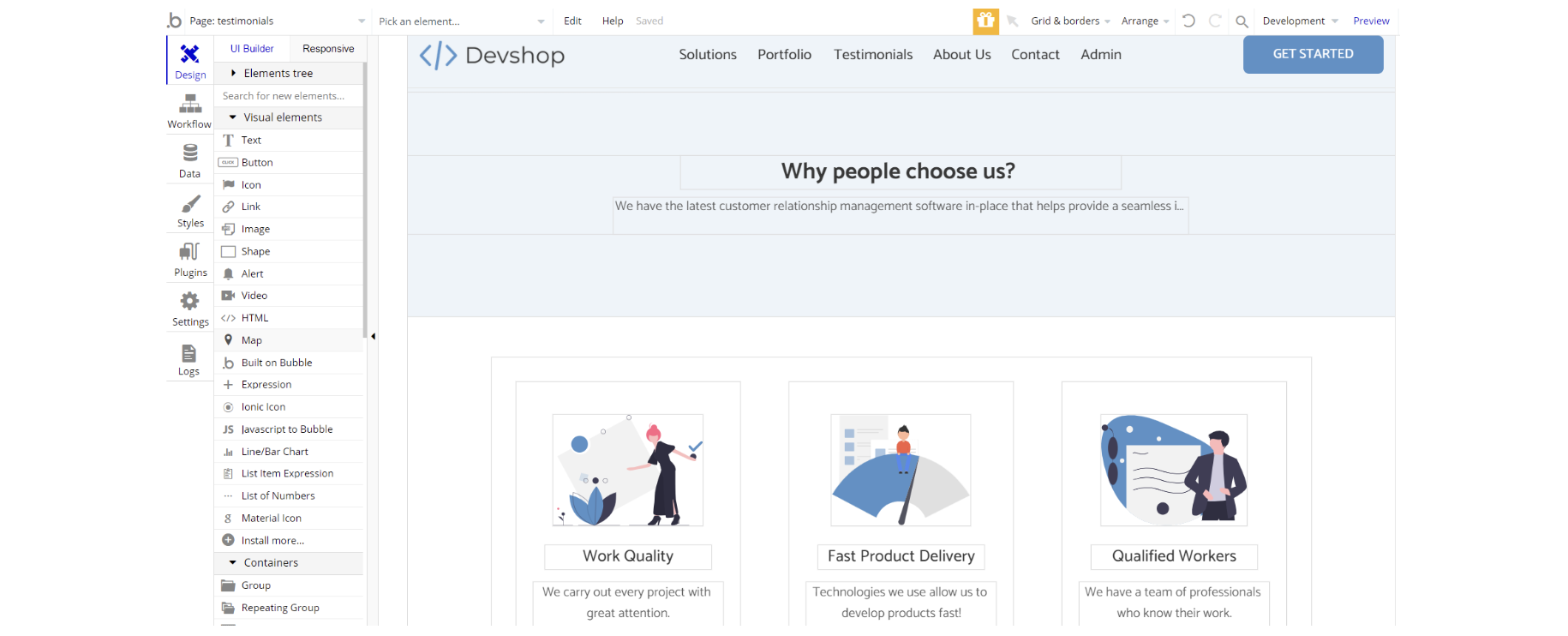Select the Repeating Group element
1568x636 pixels.
coord(280,608)
